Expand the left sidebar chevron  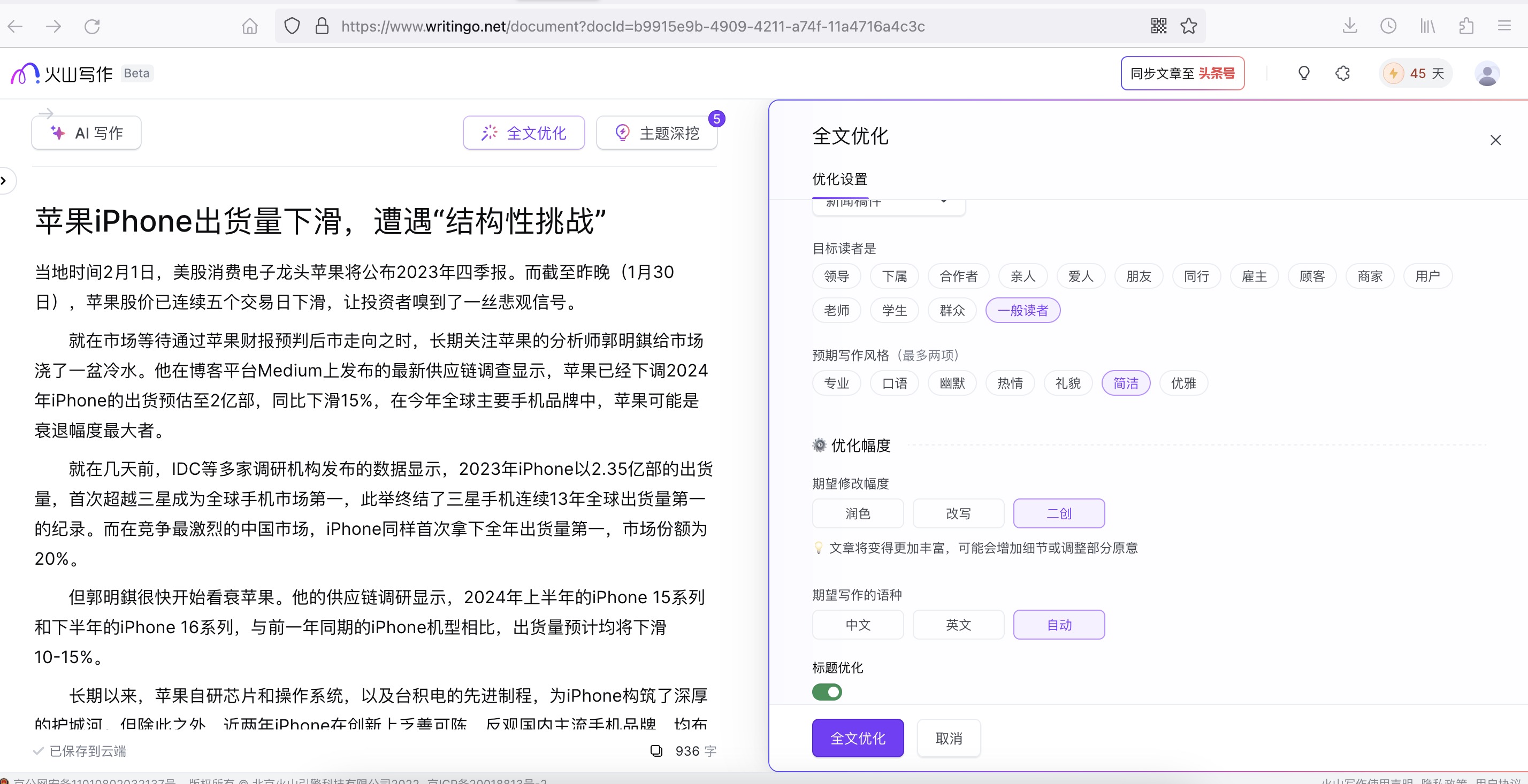tap(4, 180)
